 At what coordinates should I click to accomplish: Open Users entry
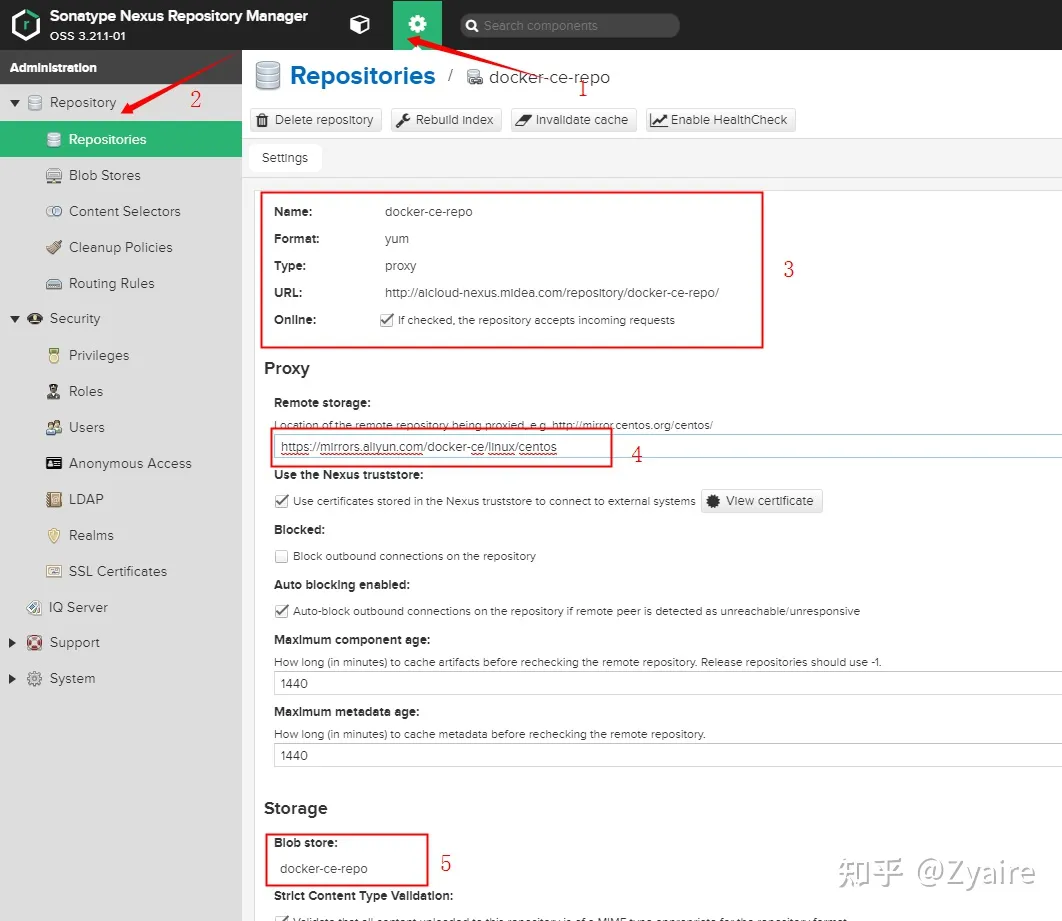point(87,427)
